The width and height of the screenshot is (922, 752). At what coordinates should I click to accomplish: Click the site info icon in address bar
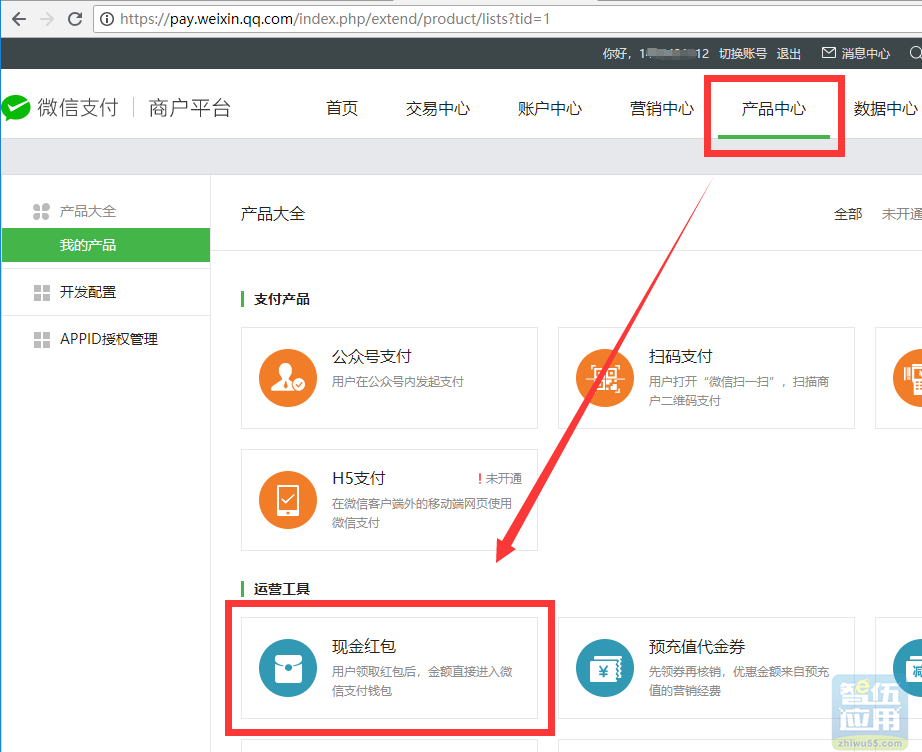pos(106,19)
